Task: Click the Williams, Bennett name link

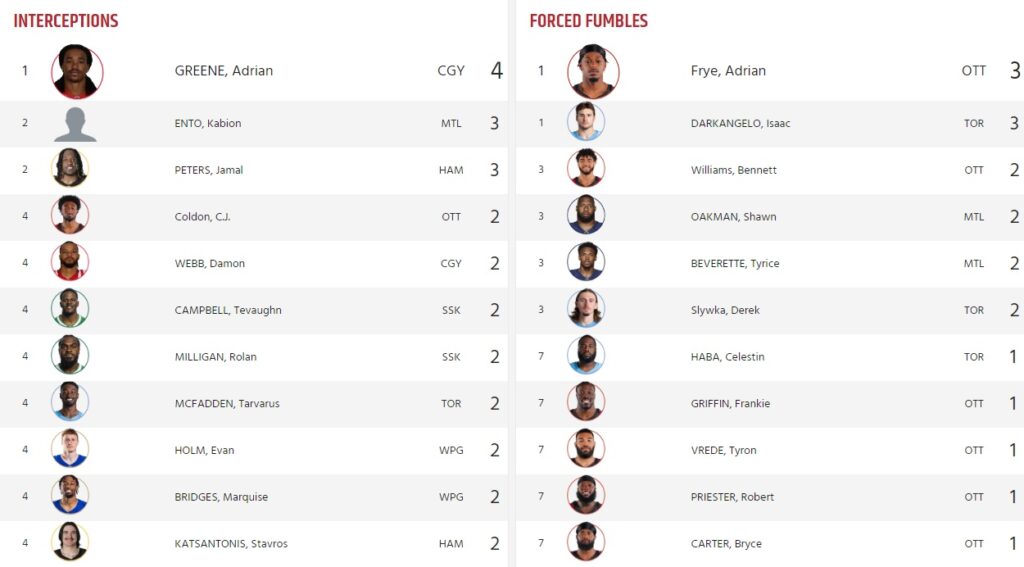Action: point(733,170)
